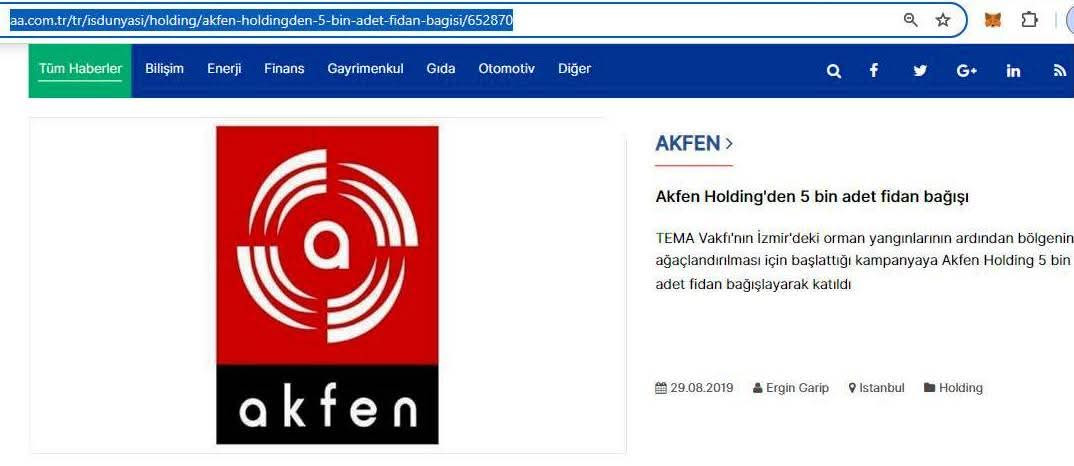
Task: Open the RSS feed icon
Action: click(x=1060, y=71)
